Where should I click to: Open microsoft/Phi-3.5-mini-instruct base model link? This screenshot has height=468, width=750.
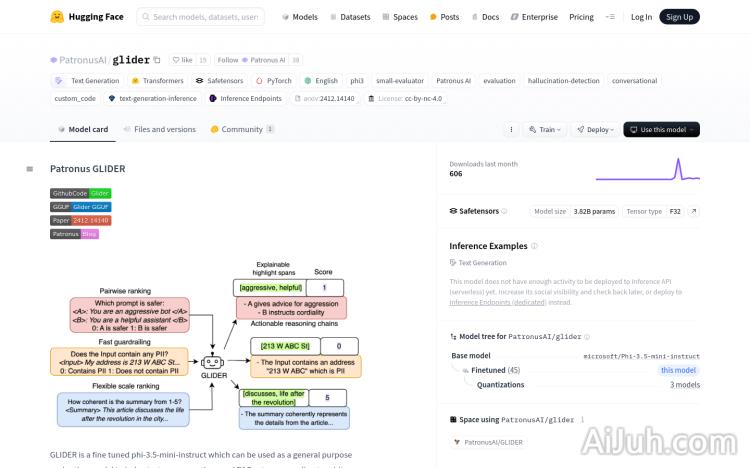[641, 356]
